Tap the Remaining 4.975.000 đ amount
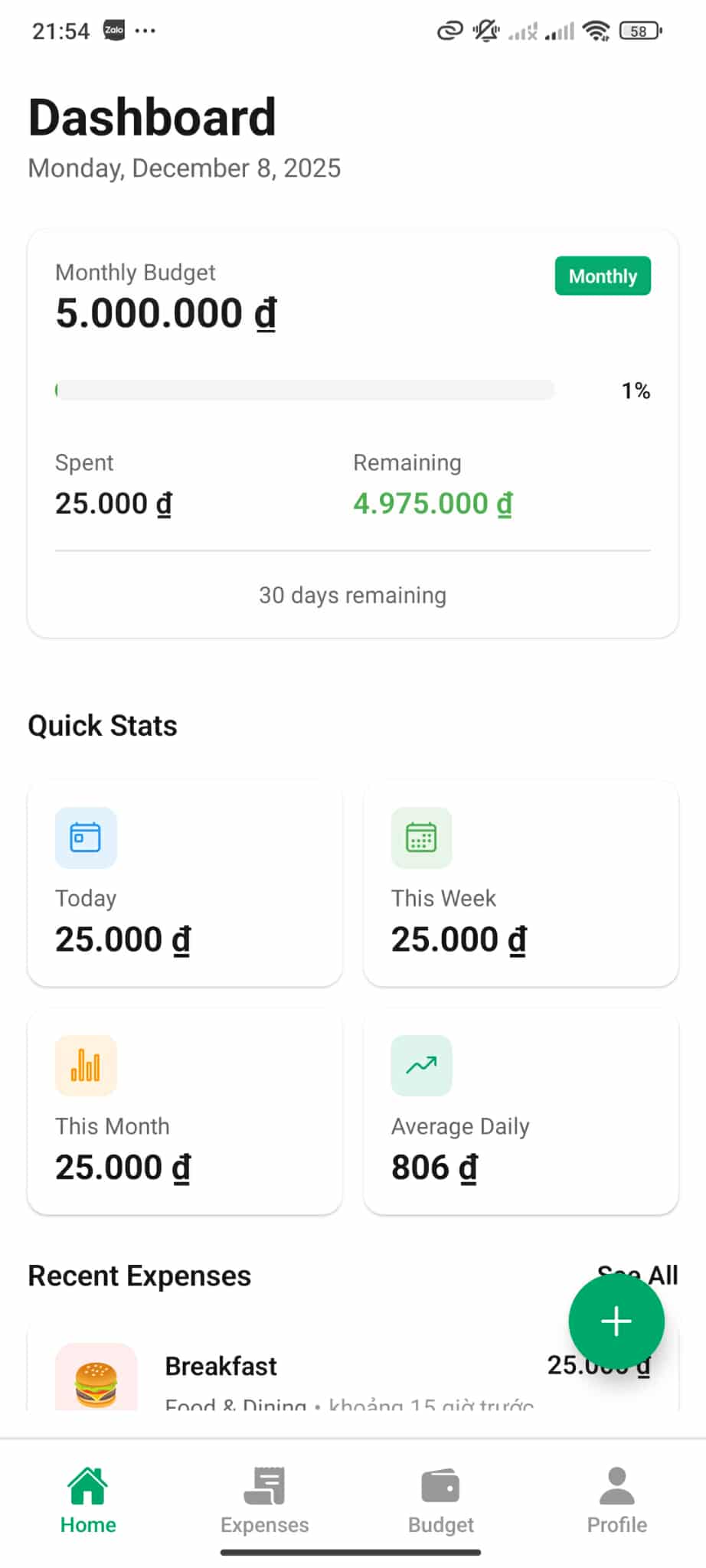This screenshot has height=1568, width=706. tap(433, 504)
